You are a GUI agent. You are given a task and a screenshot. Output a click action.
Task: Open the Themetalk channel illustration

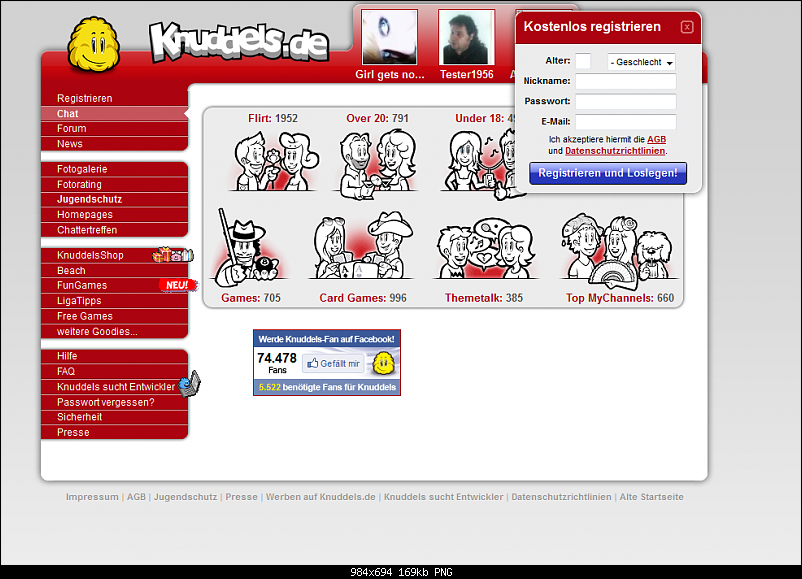[x=485, y=248]
